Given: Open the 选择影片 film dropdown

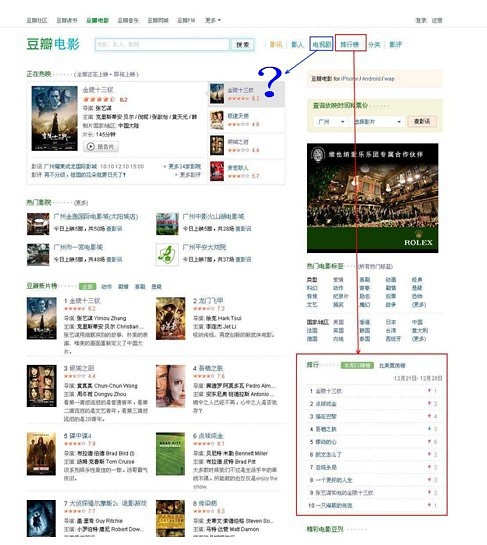Looking at the screenshot, I should 378,122.
